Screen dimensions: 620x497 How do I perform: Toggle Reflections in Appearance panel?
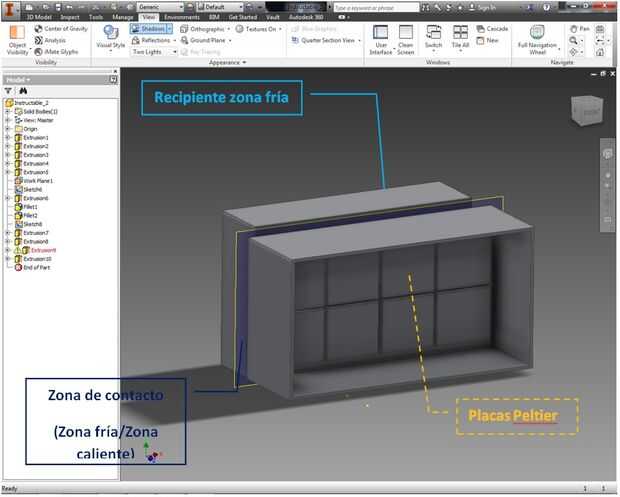tap(151, 40)
